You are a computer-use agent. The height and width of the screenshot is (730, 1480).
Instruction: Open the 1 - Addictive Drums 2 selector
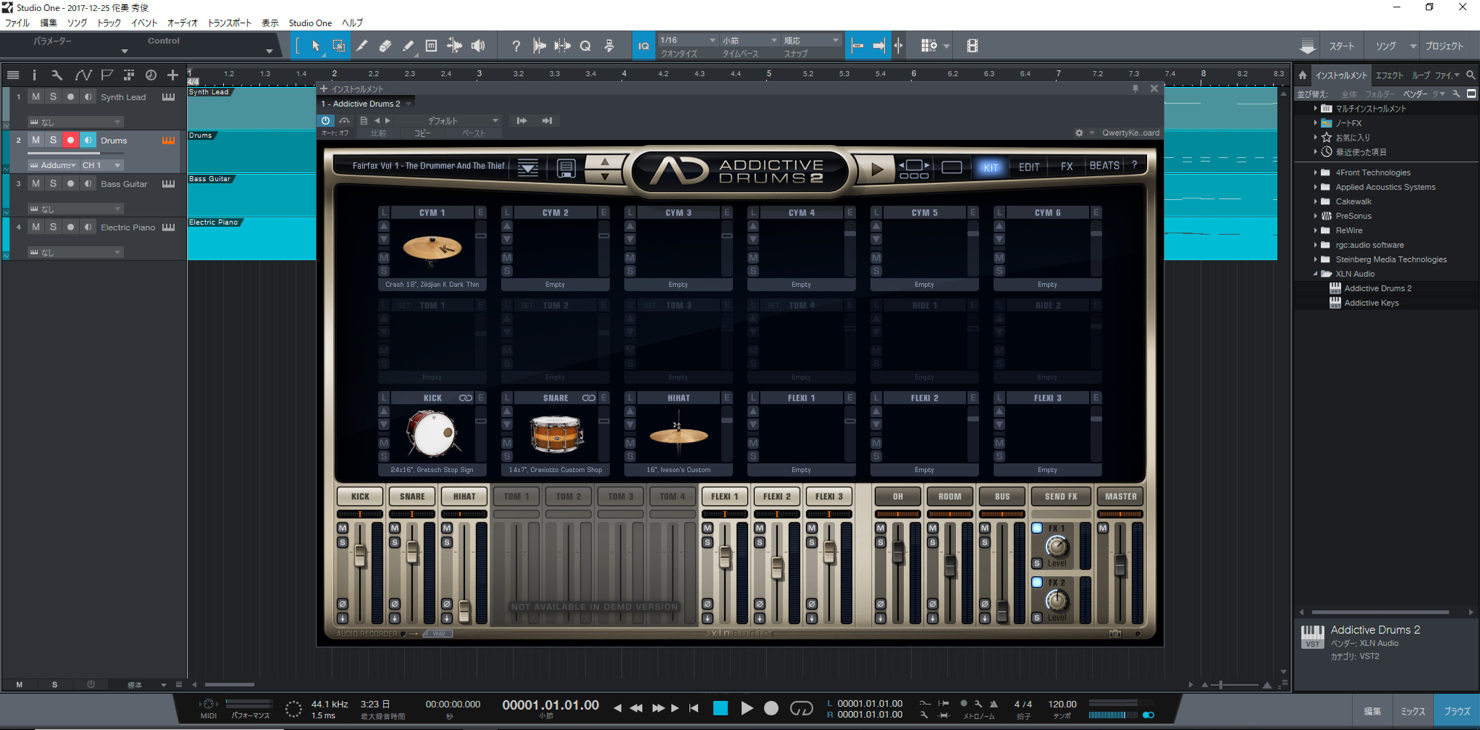(365, 104)
